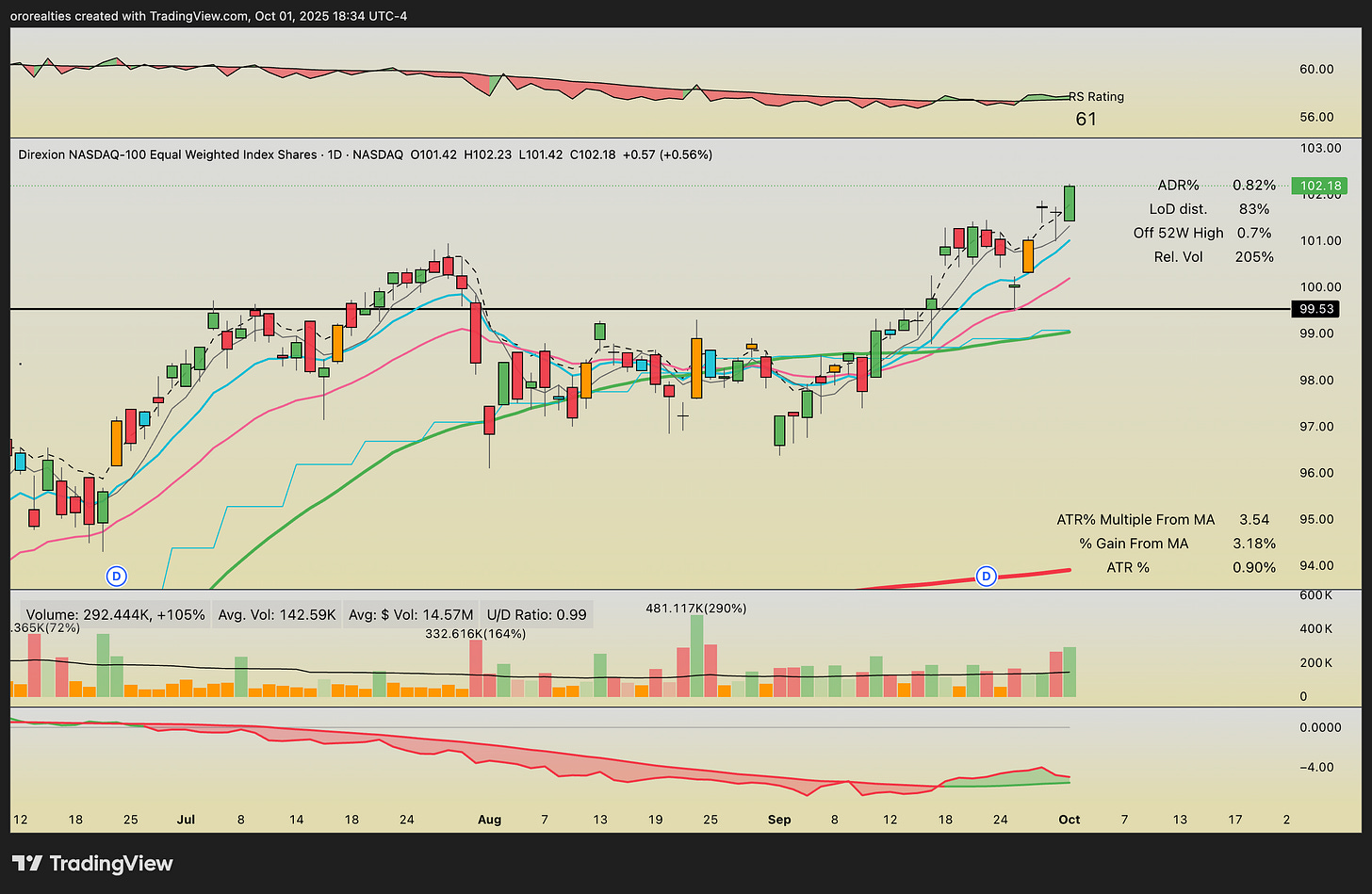Click the latest green candle at Oct

pyautogui.click(x=1070, y=203)
